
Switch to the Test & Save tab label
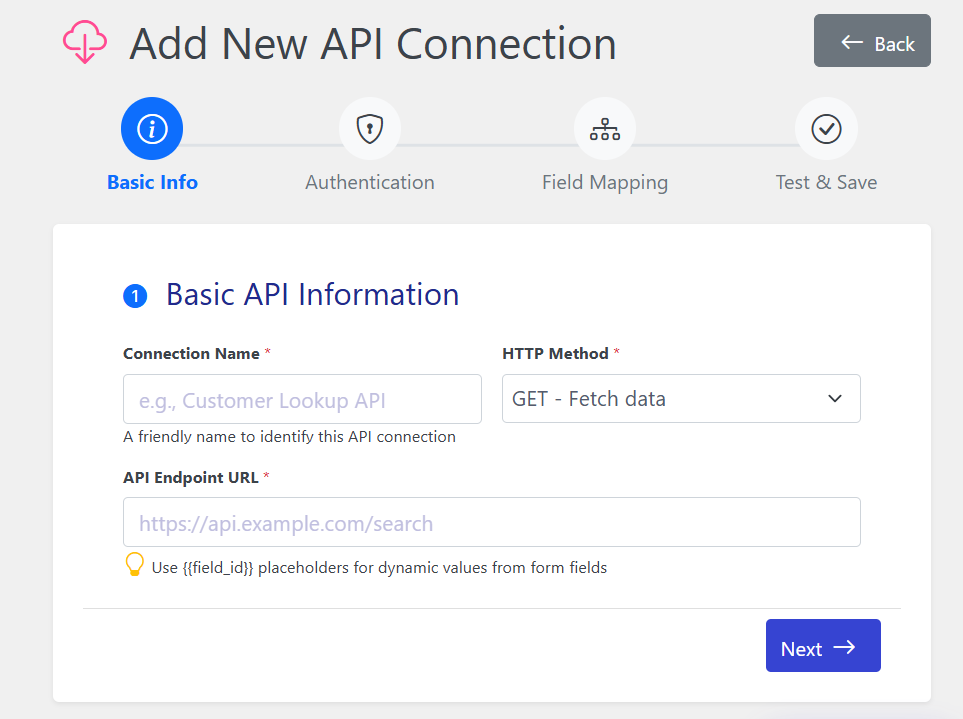[x=826, y=182]
